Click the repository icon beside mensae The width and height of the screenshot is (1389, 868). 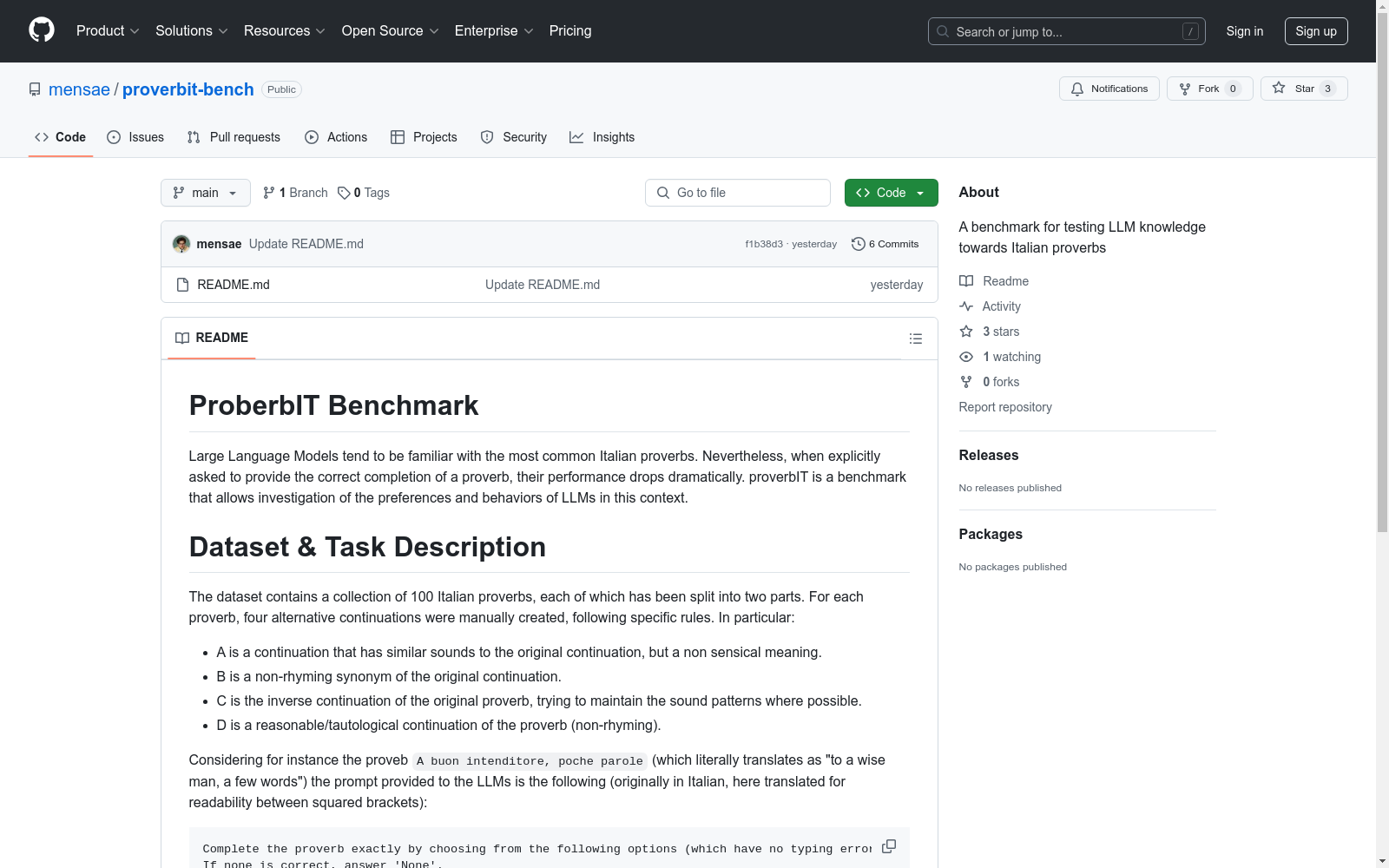(35, 89)
